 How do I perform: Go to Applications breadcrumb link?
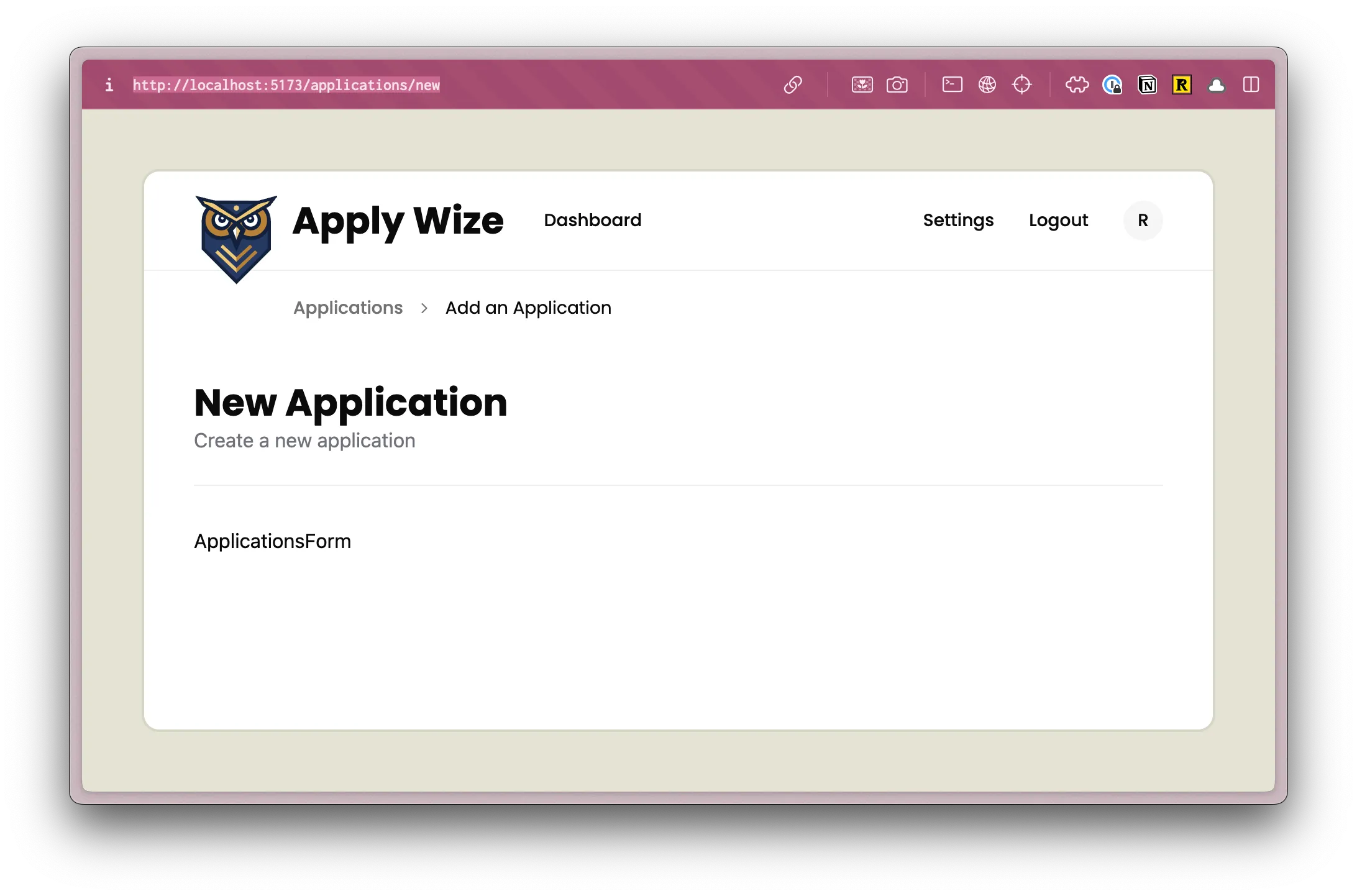pyautogui.click(x=348, y=308)
